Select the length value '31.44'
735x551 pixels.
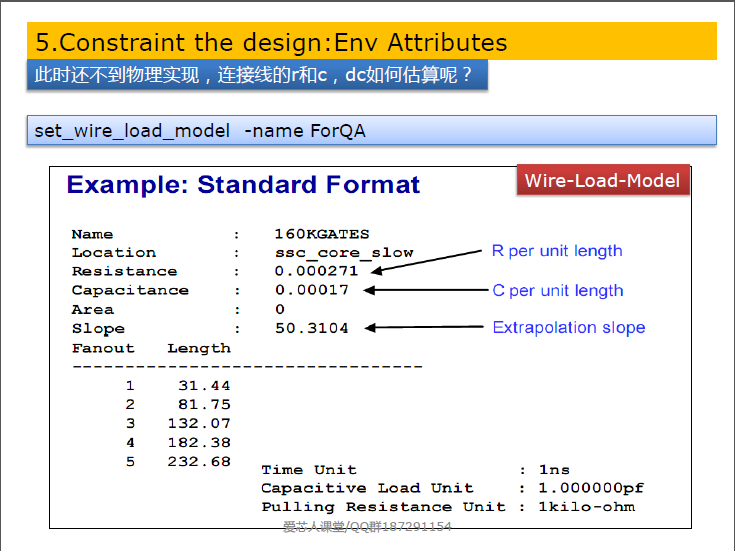point(204,385)
